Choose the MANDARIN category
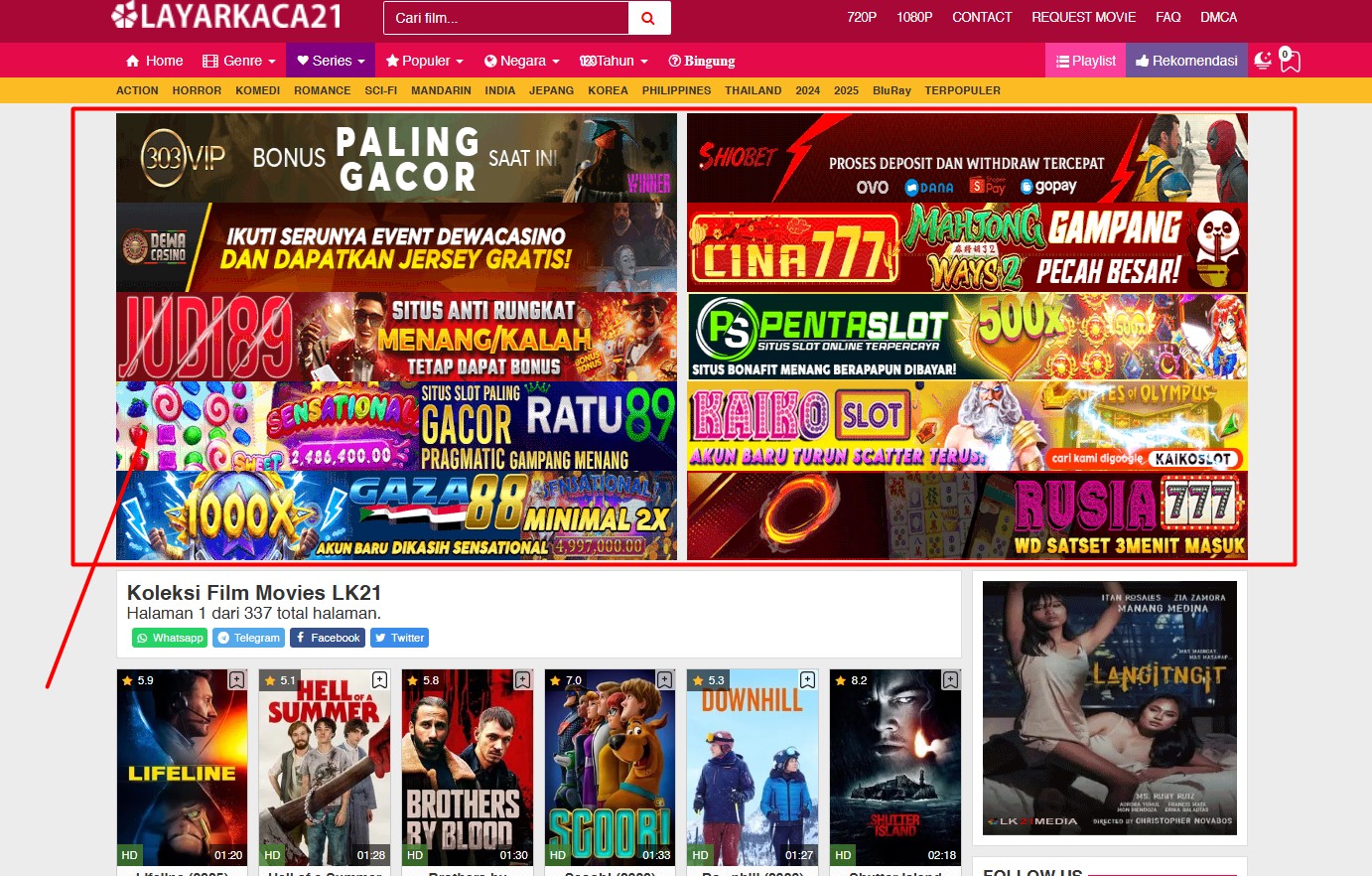This screenshot has width=1372, height=876. pyautogui.click(x=441, y=90)
